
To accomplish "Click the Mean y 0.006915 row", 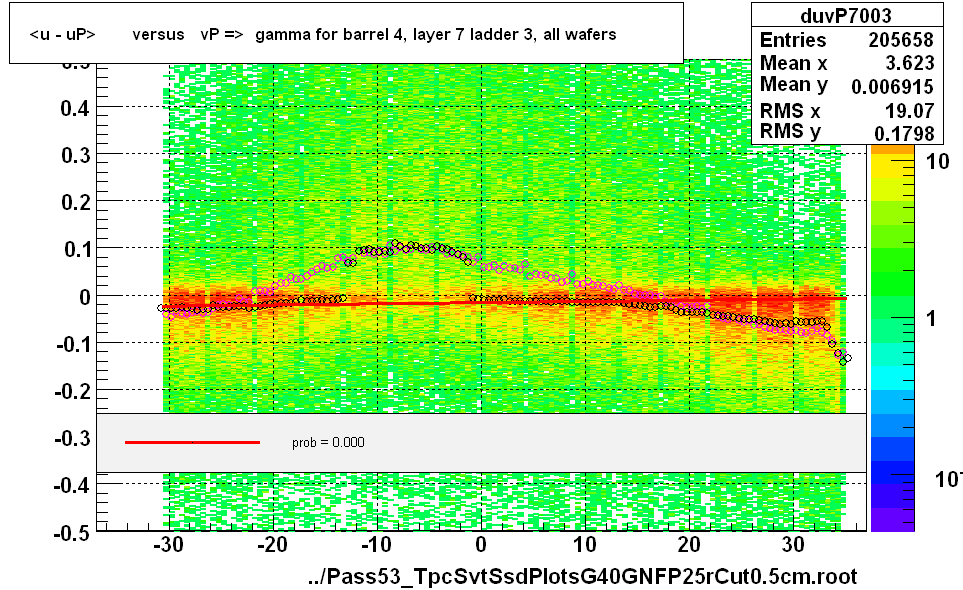I will pyautogui.click(x=846, y=85).
